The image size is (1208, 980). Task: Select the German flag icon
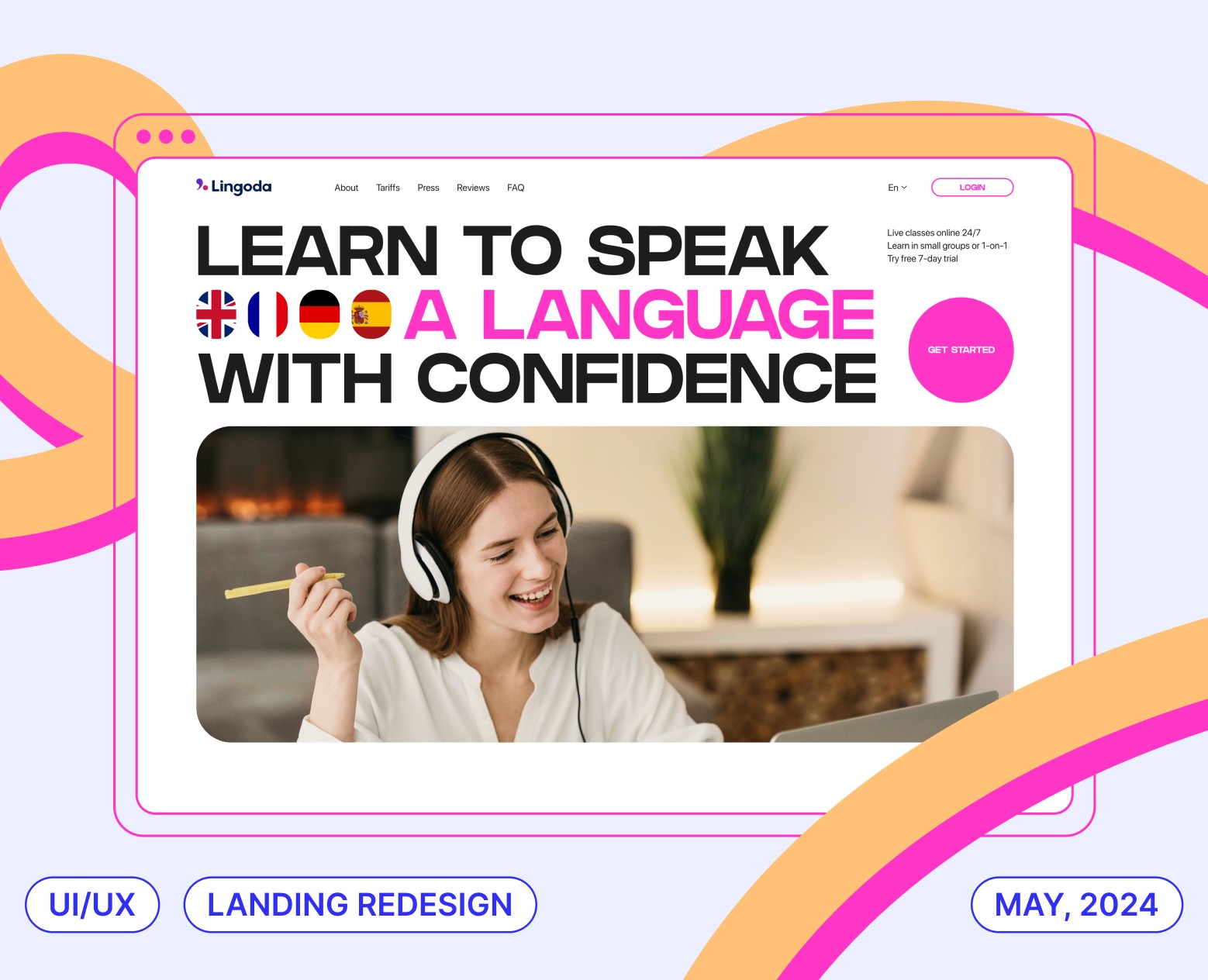point(319,314)
